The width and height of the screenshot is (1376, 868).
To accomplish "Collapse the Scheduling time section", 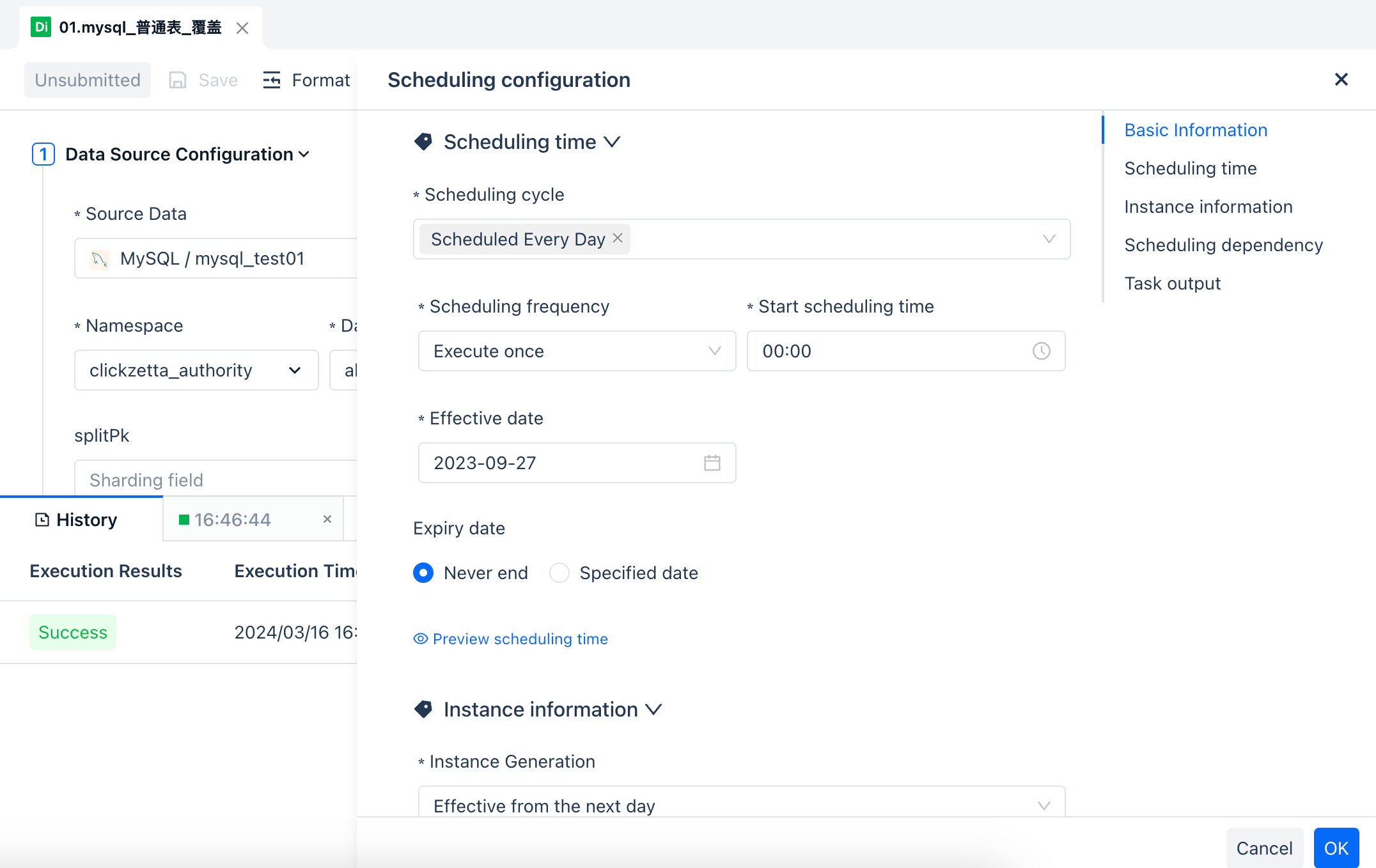I will (612, 142).
